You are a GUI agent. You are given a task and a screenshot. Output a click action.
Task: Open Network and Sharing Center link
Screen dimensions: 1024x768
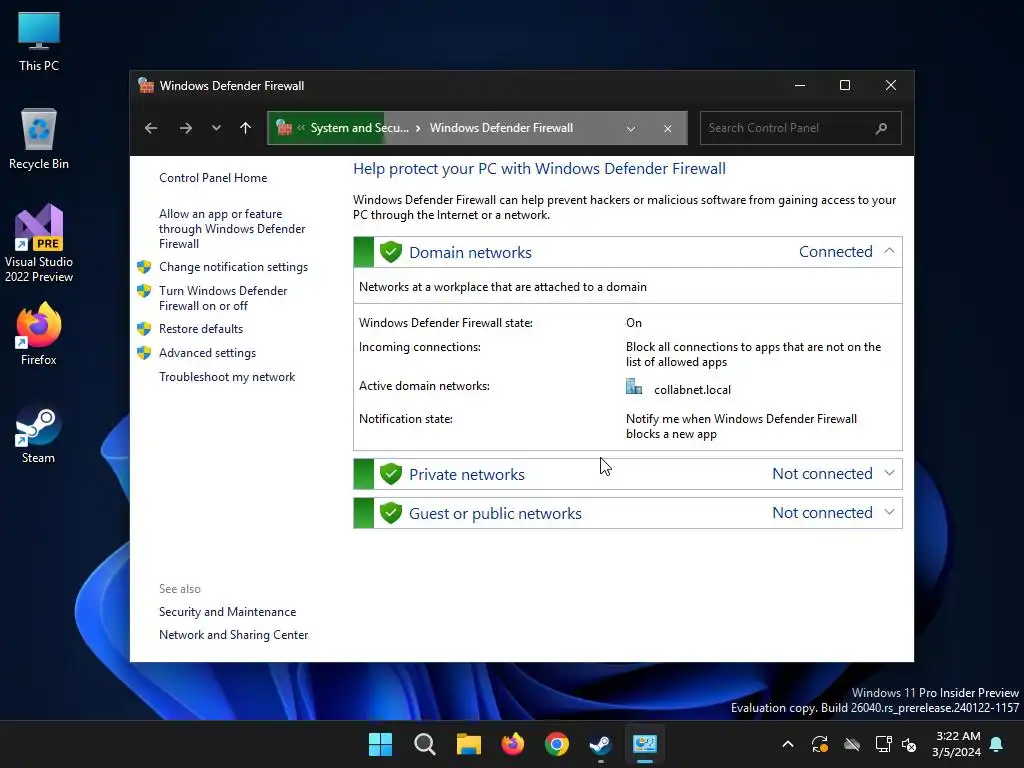[233, 635]
